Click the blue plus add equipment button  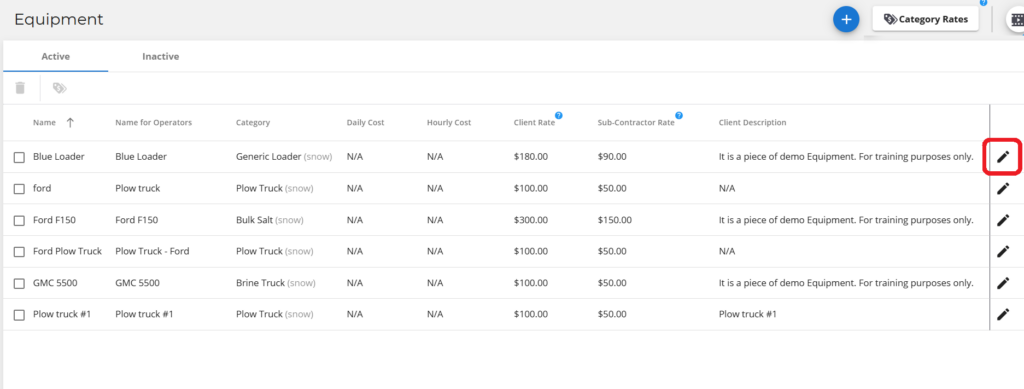(846, 20)
